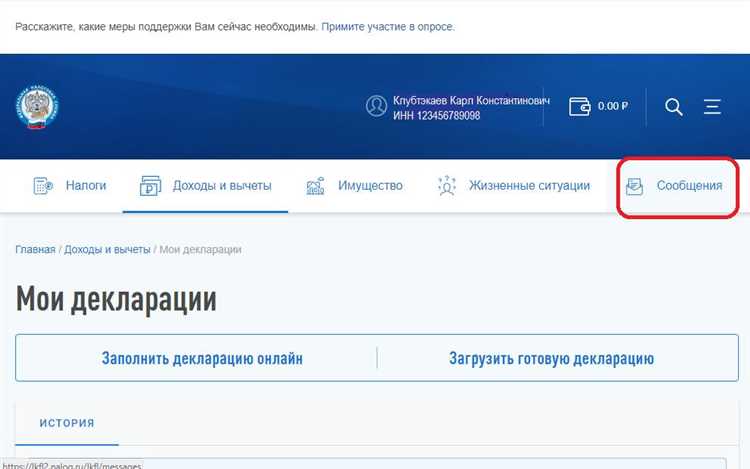The height and width of the screenshot is (469, 750).
Task: Click user name Клубтэкаев Карл Константинович
Action: [x=471, y=100]
